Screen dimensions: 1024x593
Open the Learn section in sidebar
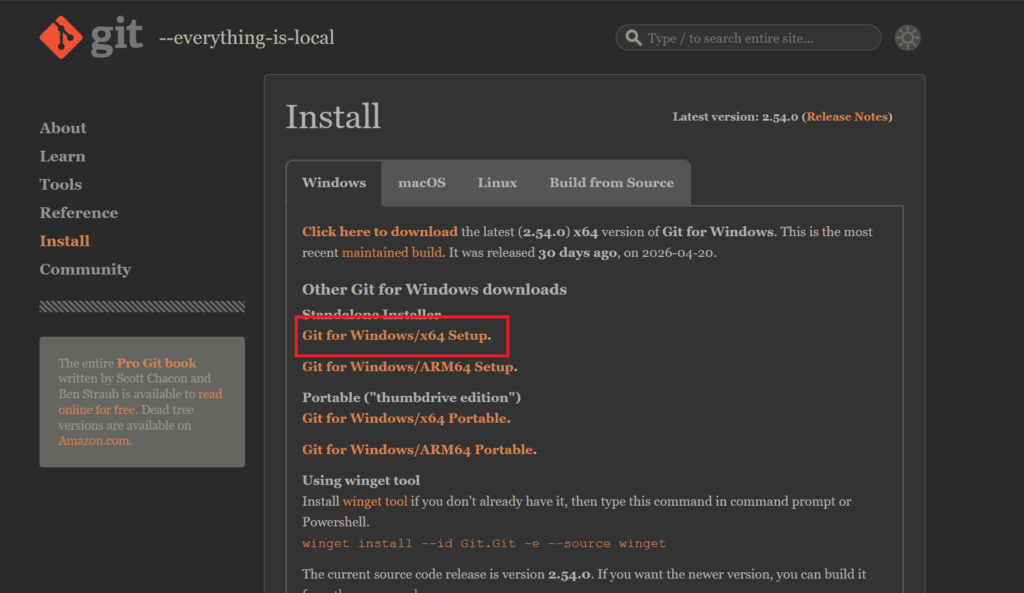click(62, 156)
